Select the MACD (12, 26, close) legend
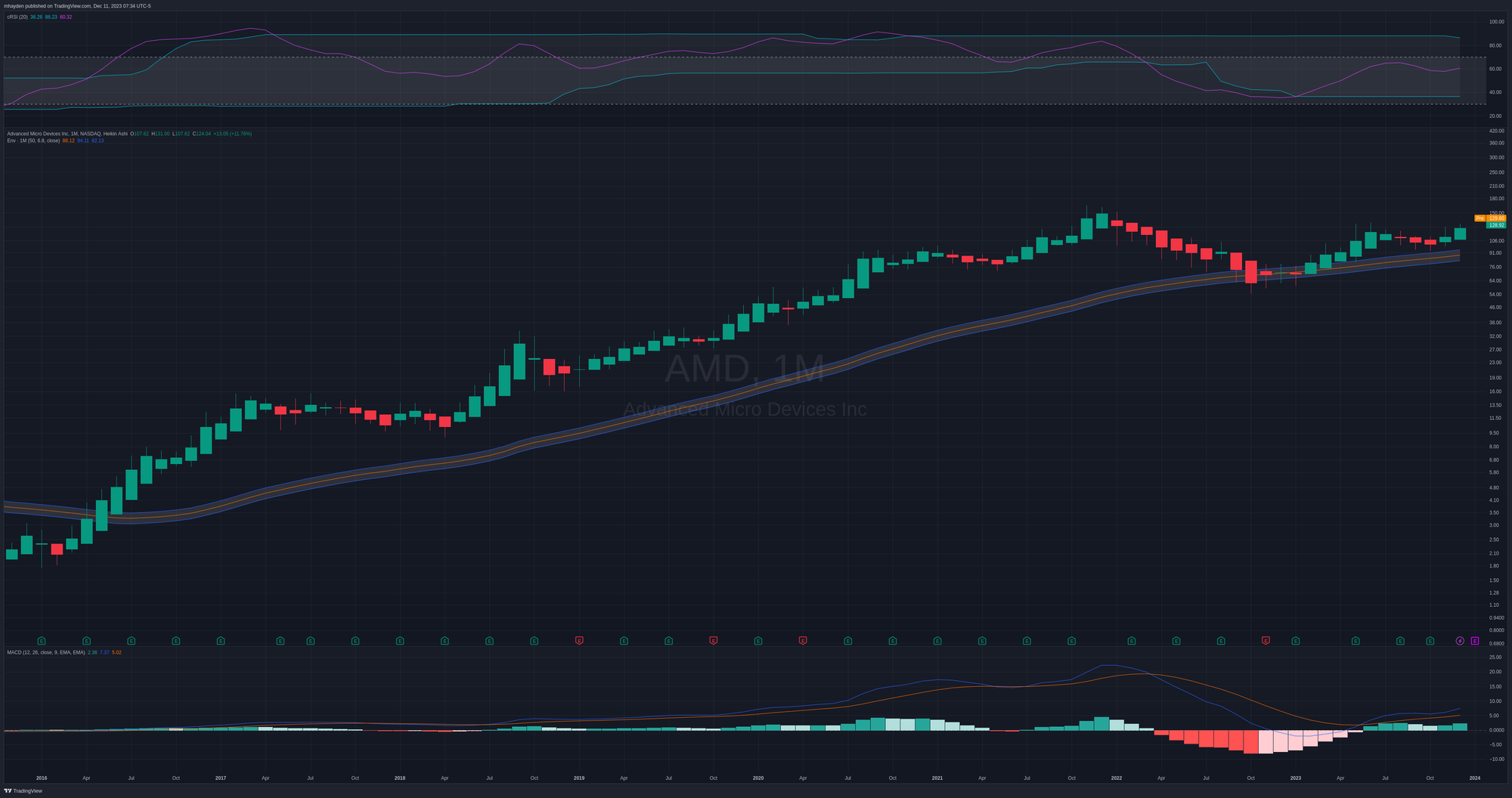 [x=46, y=652]
